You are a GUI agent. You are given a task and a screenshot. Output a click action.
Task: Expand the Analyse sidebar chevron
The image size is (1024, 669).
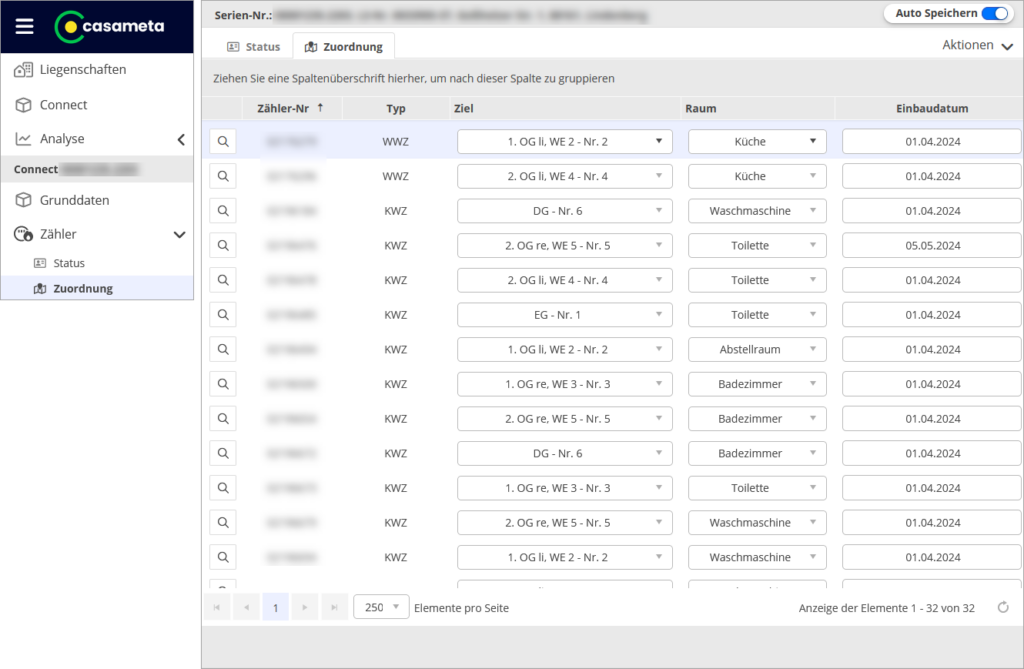pos(181,139)
